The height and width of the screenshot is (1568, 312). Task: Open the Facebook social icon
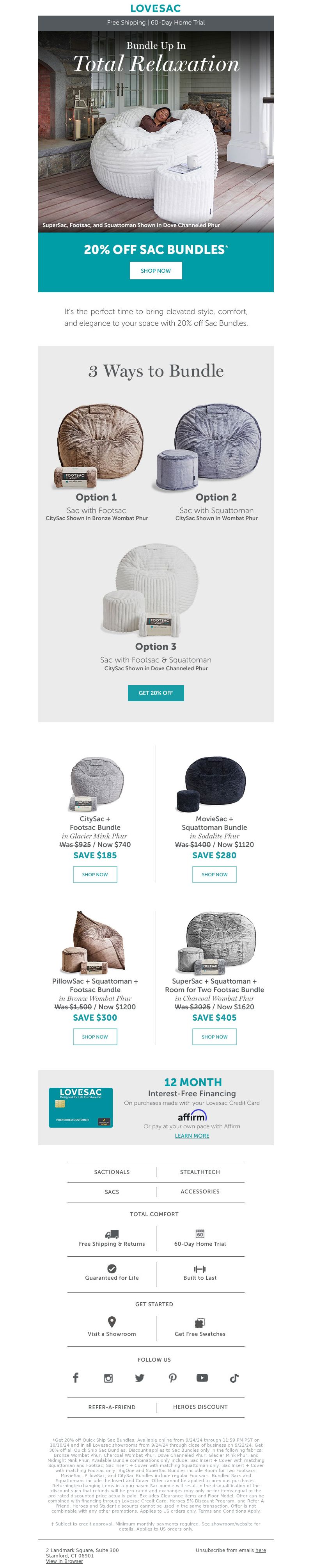76,1378
